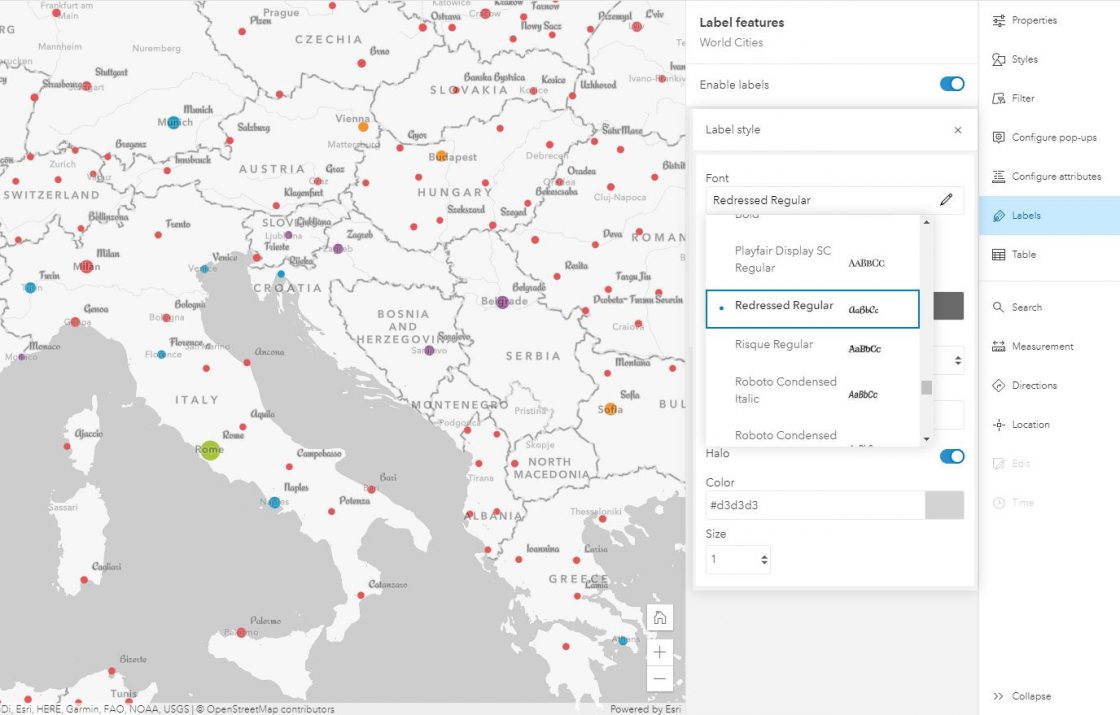Open the Font name dropdown
This screenshot has width=1120, height=715.
[x=835, y=200]
